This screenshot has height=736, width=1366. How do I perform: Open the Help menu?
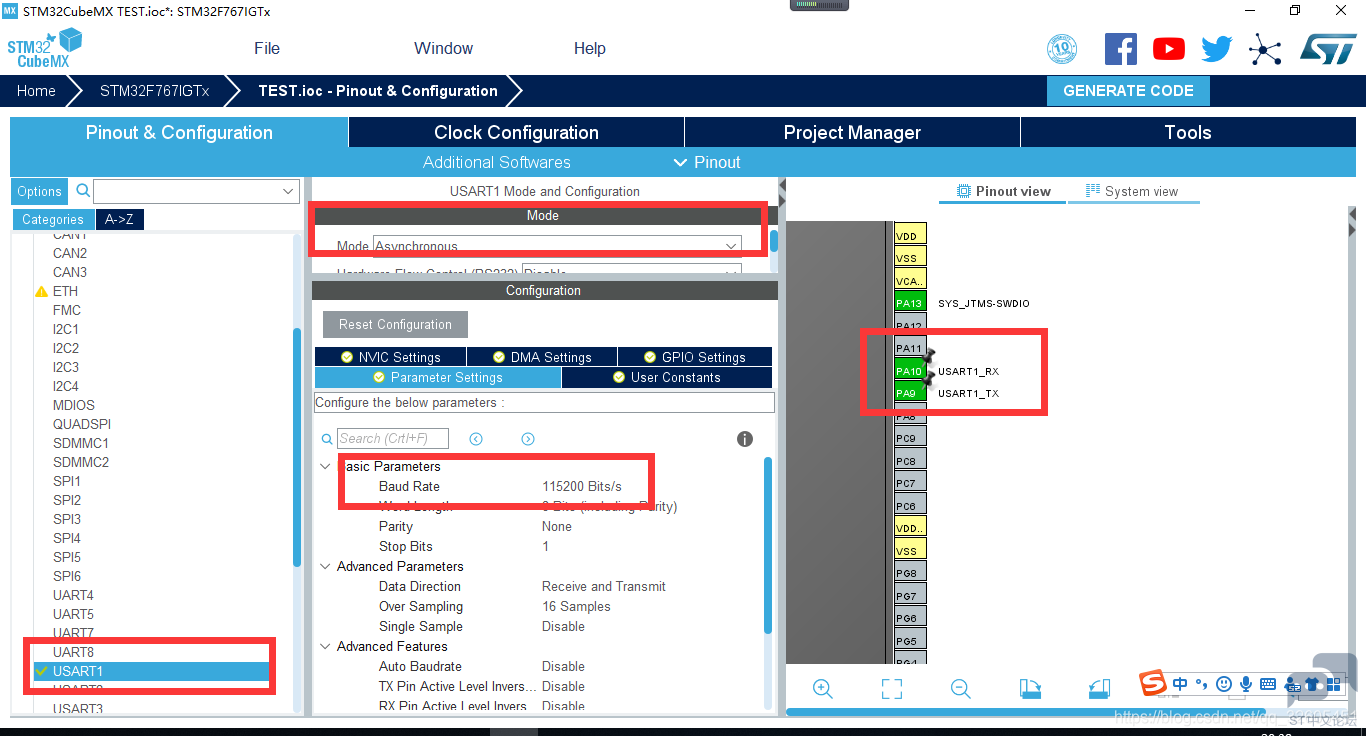click(x=590, y=48)
